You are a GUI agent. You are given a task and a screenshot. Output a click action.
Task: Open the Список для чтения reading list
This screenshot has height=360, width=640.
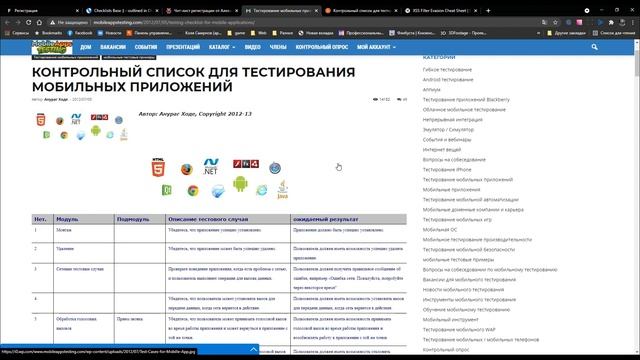(x=613, y=33)
